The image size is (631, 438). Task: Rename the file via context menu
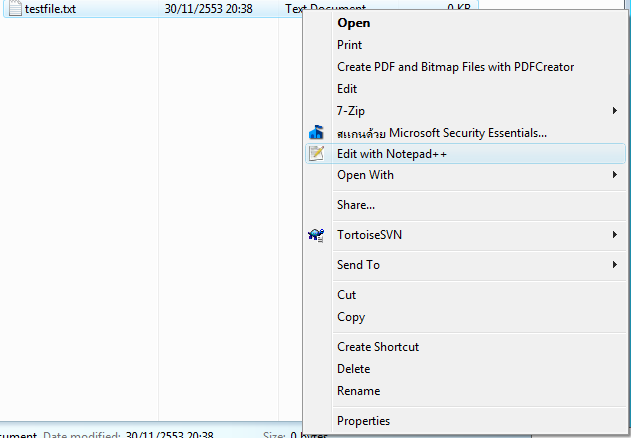point(358,391)
